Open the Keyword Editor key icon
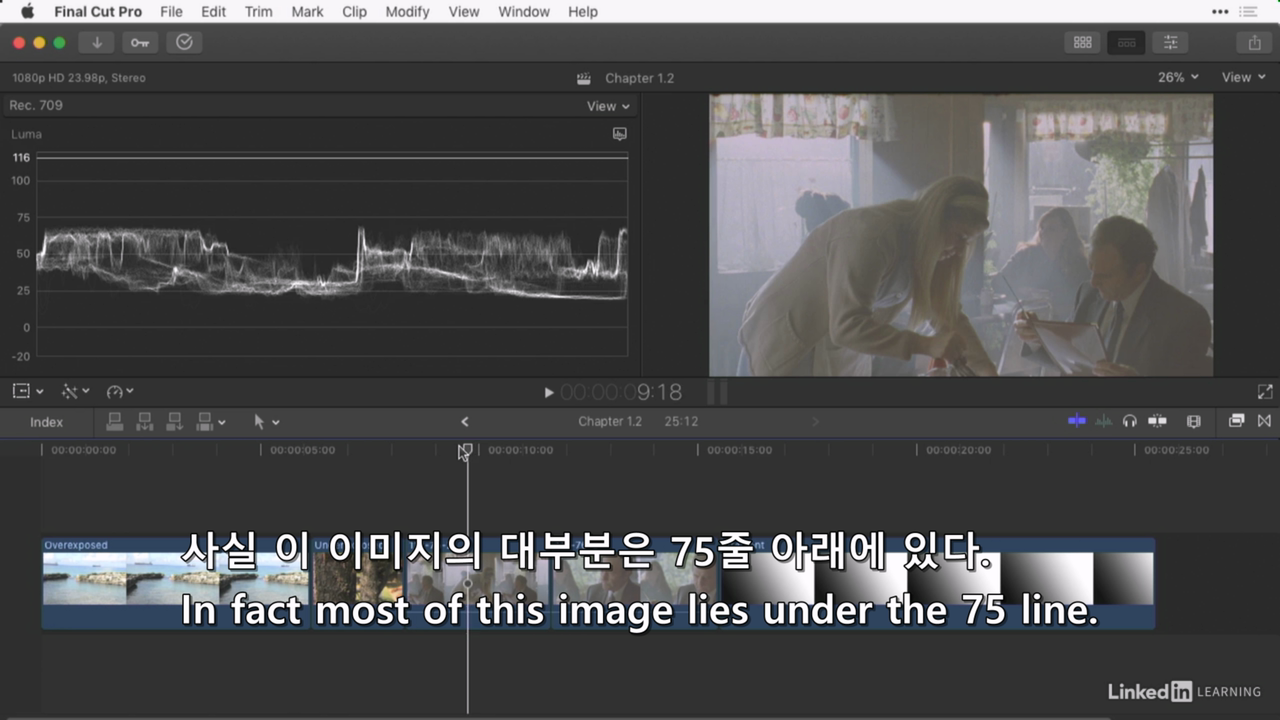Screen dimensions: 1280x720 coord(140,42)
